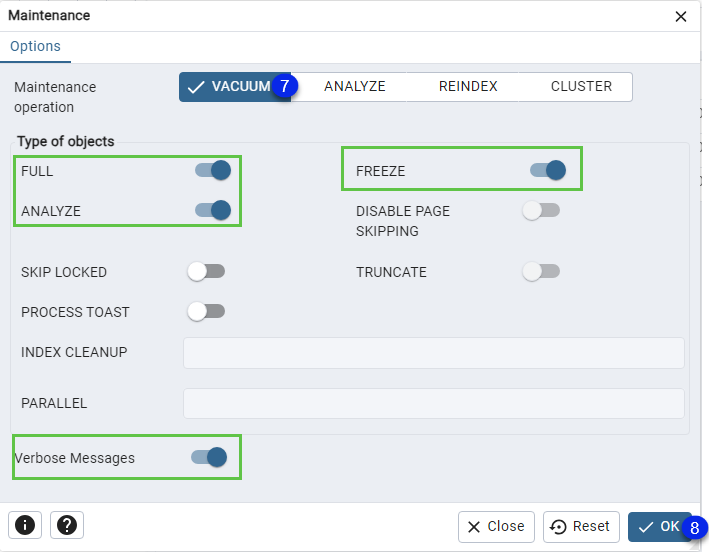
Task: Open the Options tab
Action: coord(35,47)
